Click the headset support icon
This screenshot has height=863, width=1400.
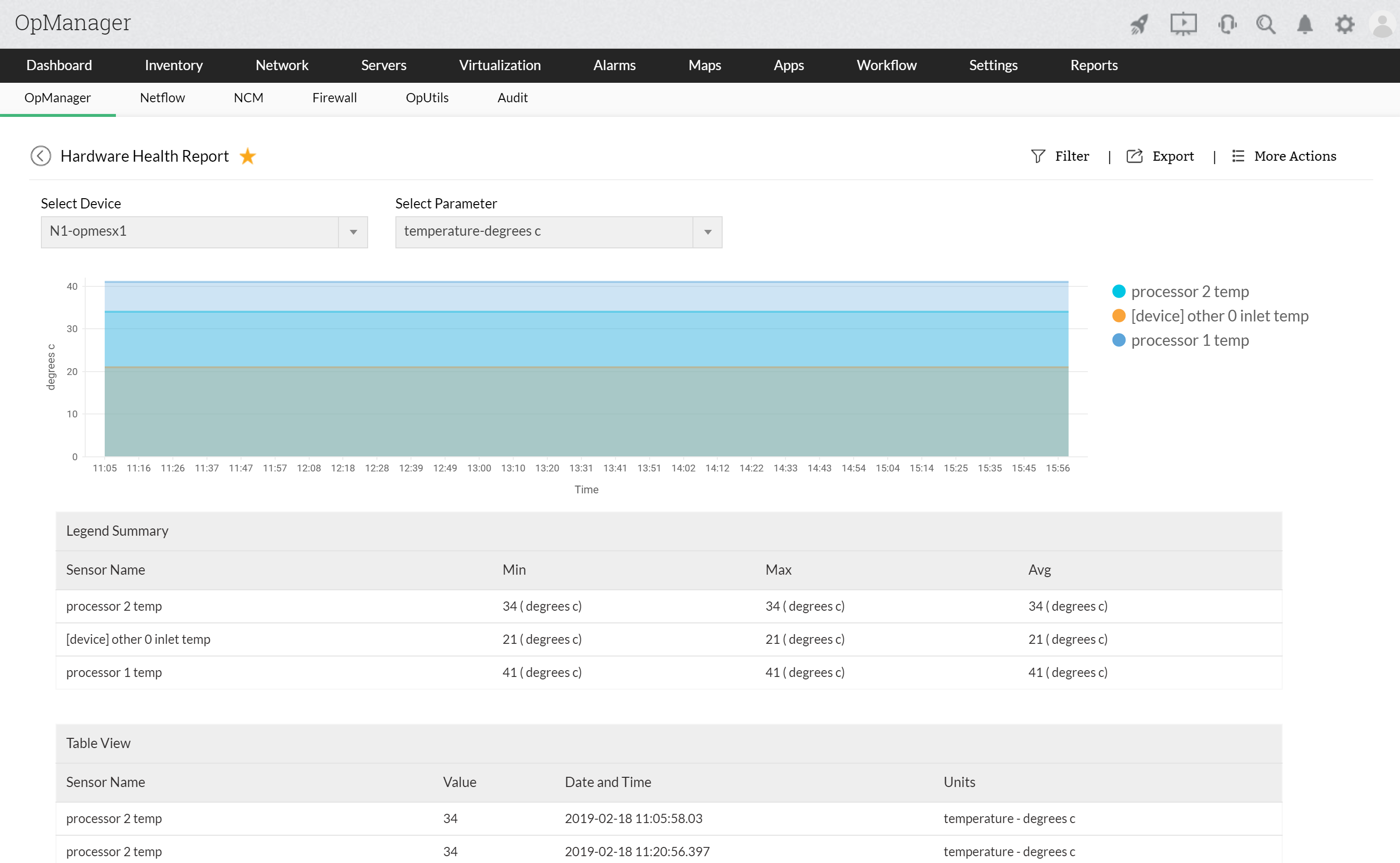point(1227,24)
